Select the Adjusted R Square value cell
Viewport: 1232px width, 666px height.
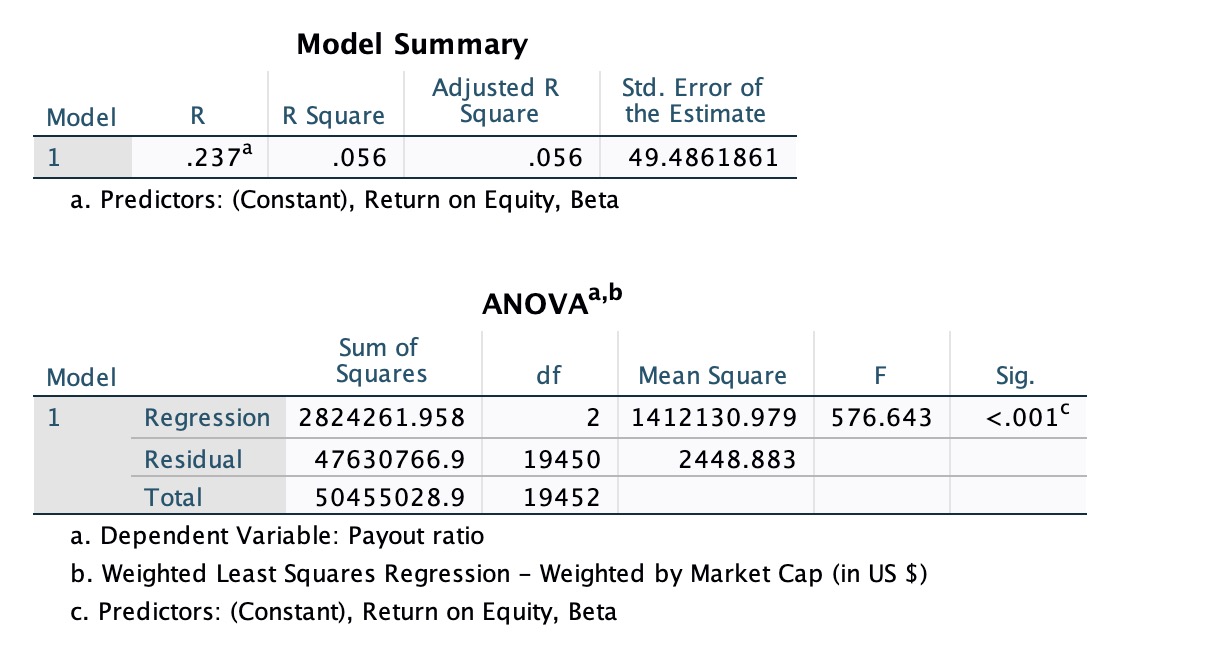click(539, 157)
